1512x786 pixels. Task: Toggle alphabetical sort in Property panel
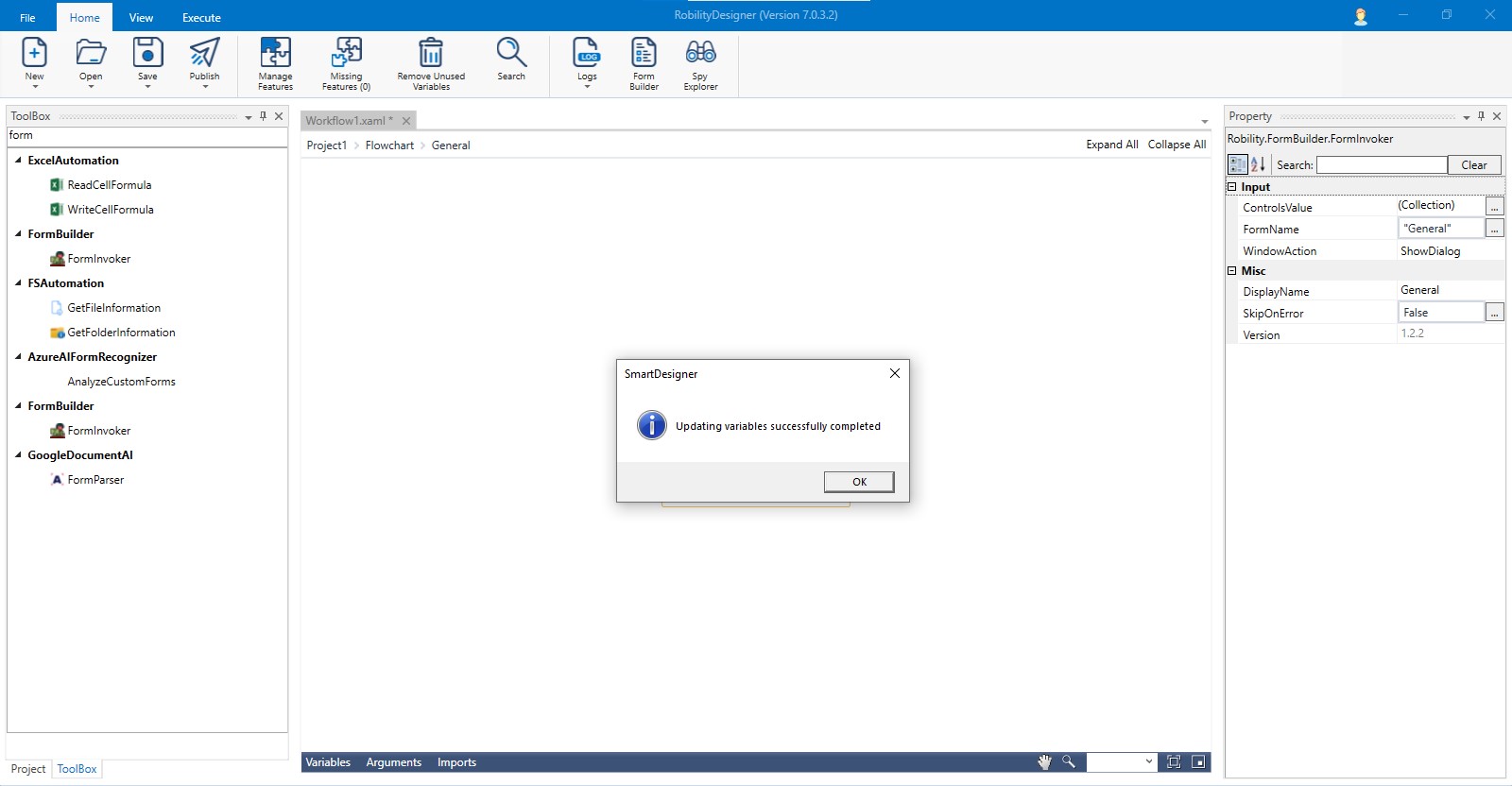[1258, 164]
